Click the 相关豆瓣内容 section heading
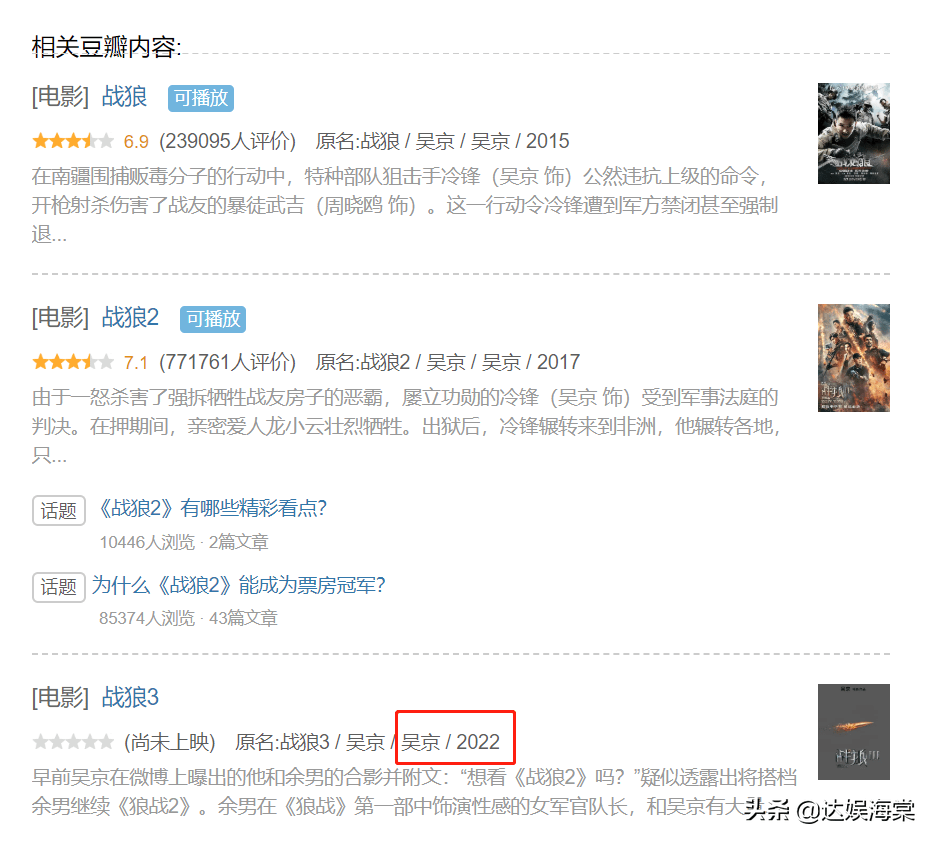This screenshot has width=936, height=843. [x=106, y=46]
